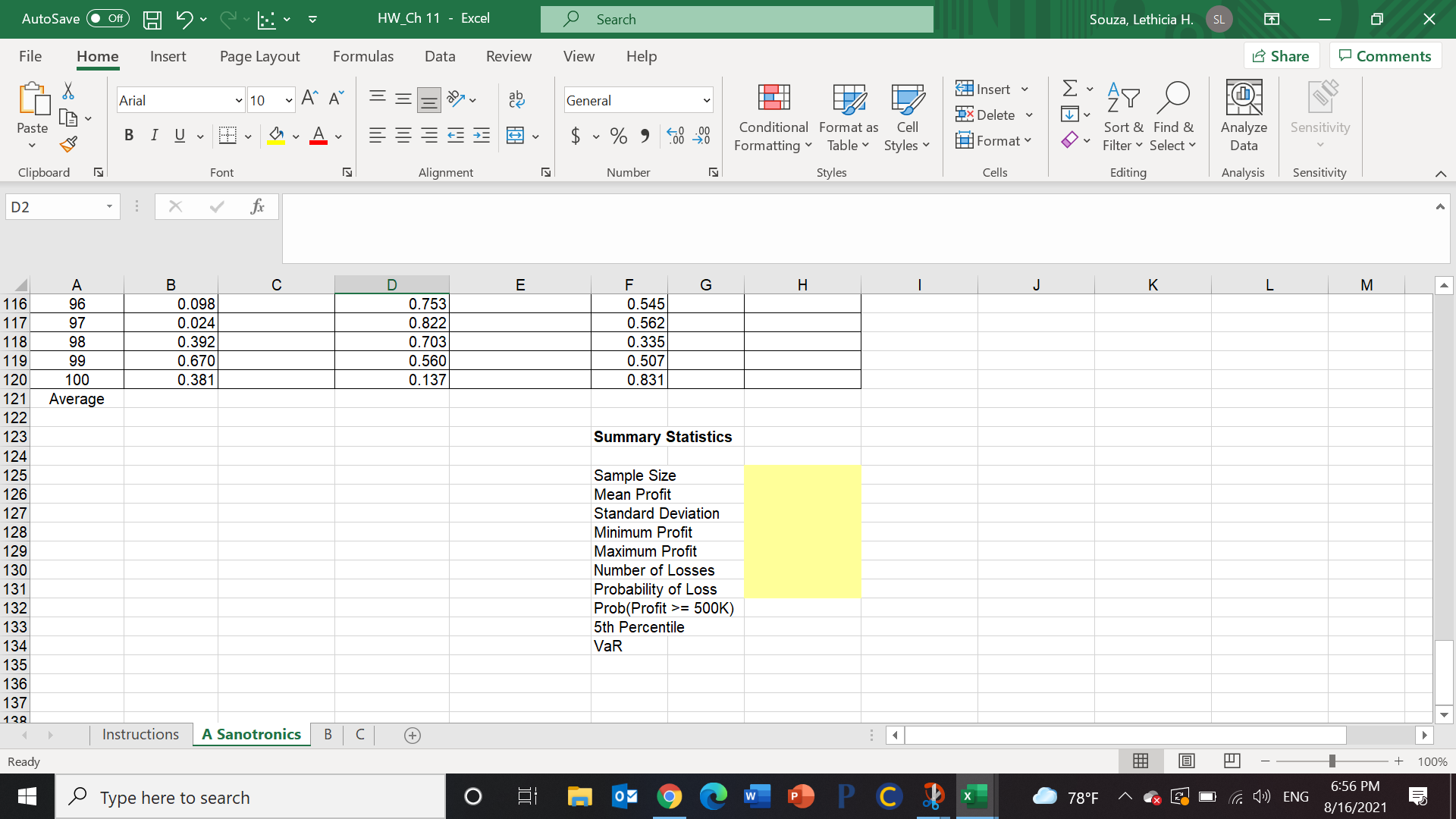Switch to the Instructions sheet tab
1456x819 pixels.
tap(140, 734)
